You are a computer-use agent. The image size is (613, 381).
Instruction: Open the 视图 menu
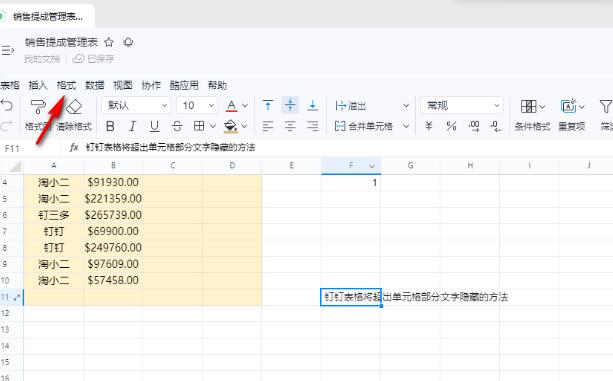pyautogui.click(x=123, y=85)
